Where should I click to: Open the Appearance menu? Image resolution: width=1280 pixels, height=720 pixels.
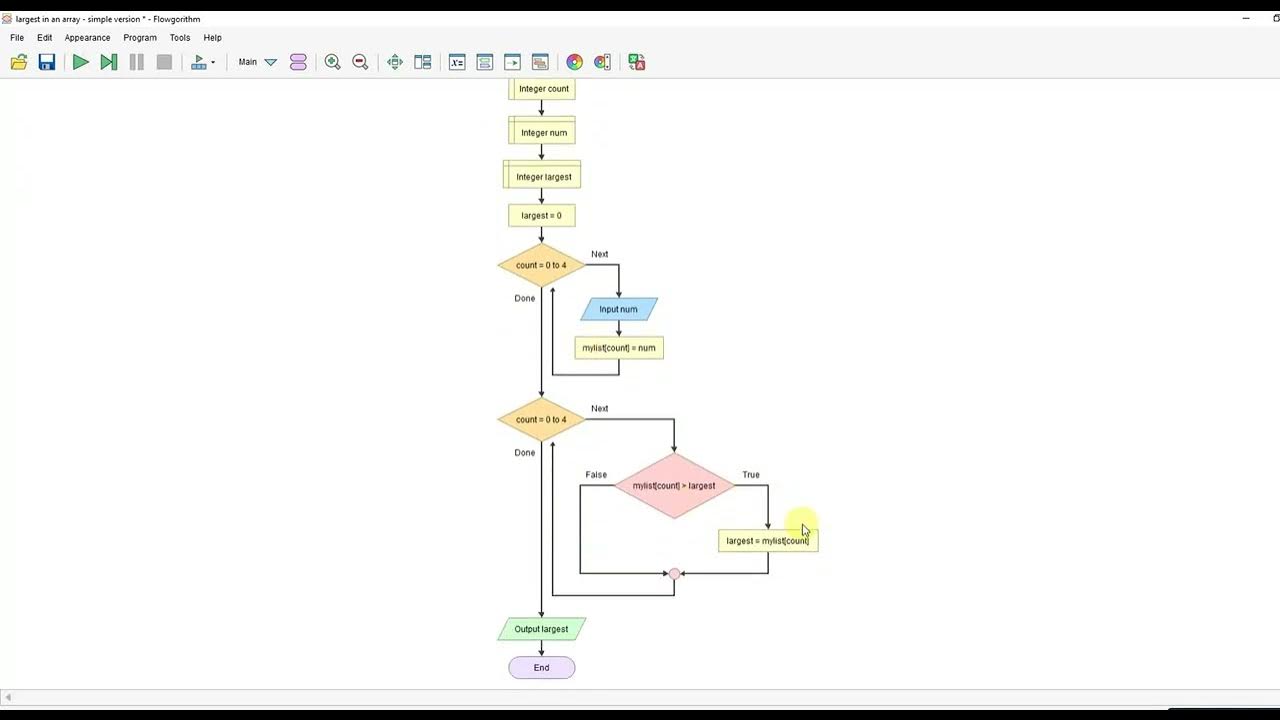[88, 38]
